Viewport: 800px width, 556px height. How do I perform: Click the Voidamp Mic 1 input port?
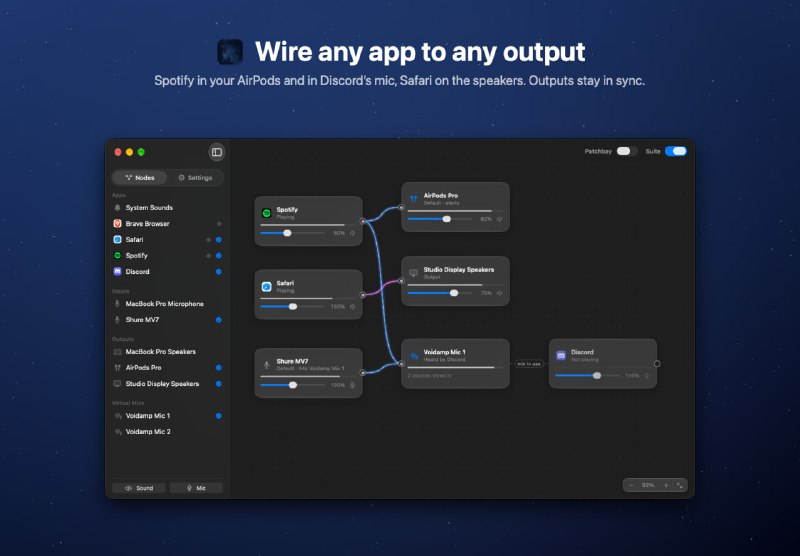pos(401,364)
